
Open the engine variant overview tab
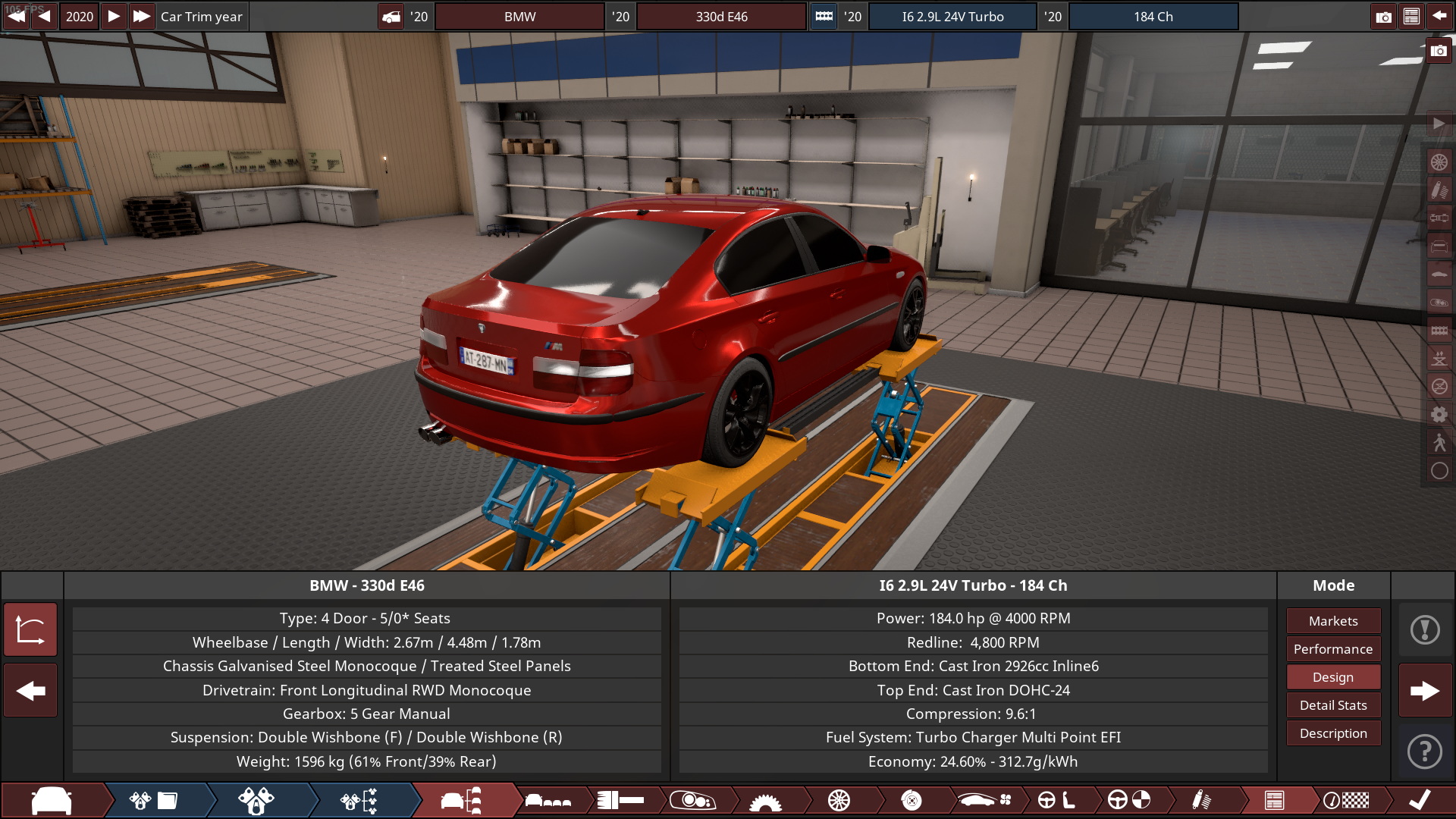359,801
